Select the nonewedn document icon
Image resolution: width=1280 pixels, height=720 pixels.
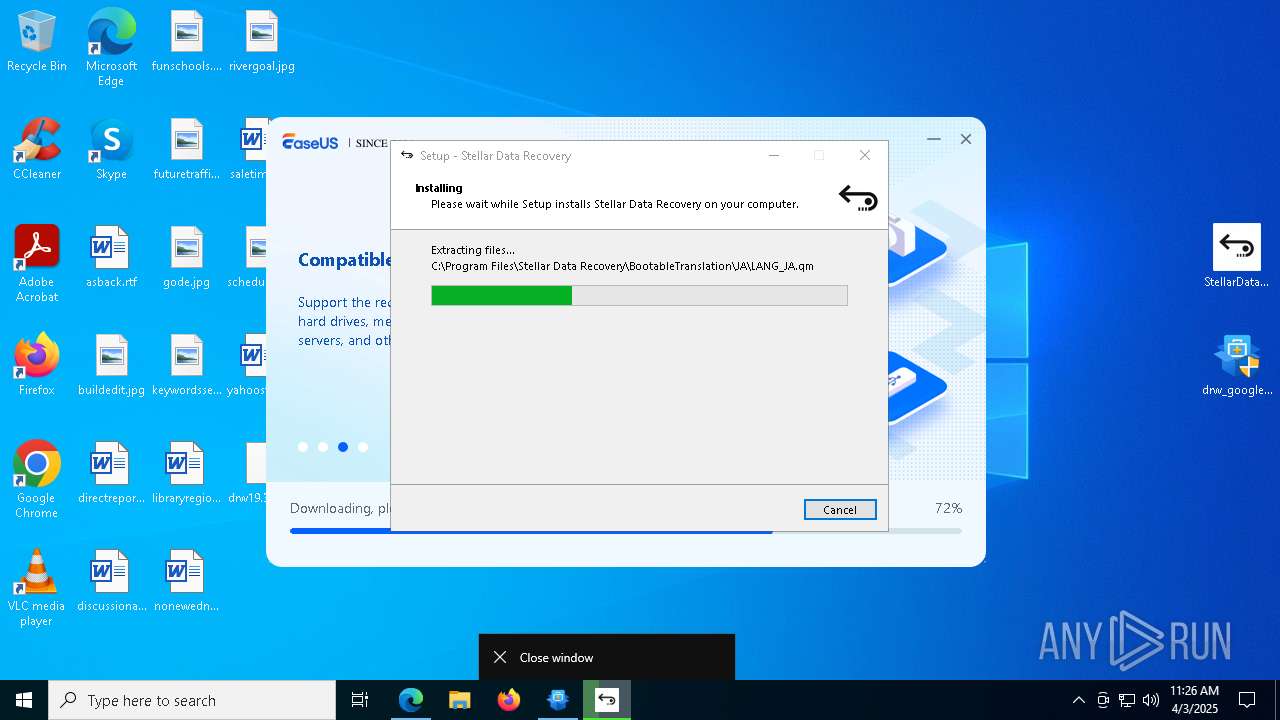coord(186,582)
